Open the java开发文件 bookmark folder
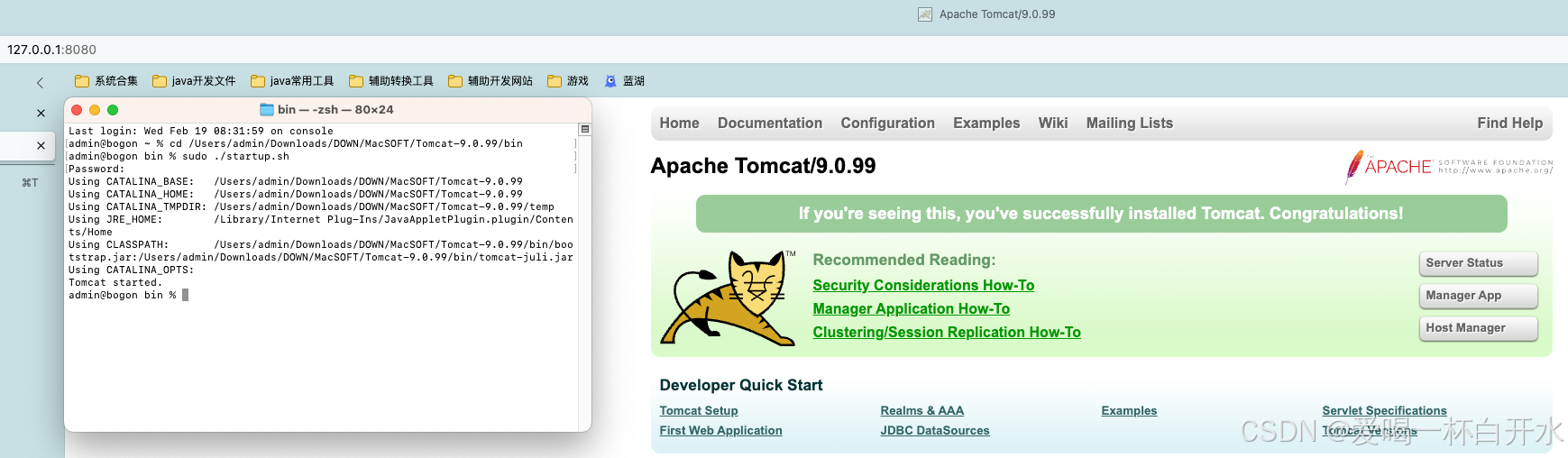Image resolution: width=1568 pixels, height=458 pixels. point(194,81)
